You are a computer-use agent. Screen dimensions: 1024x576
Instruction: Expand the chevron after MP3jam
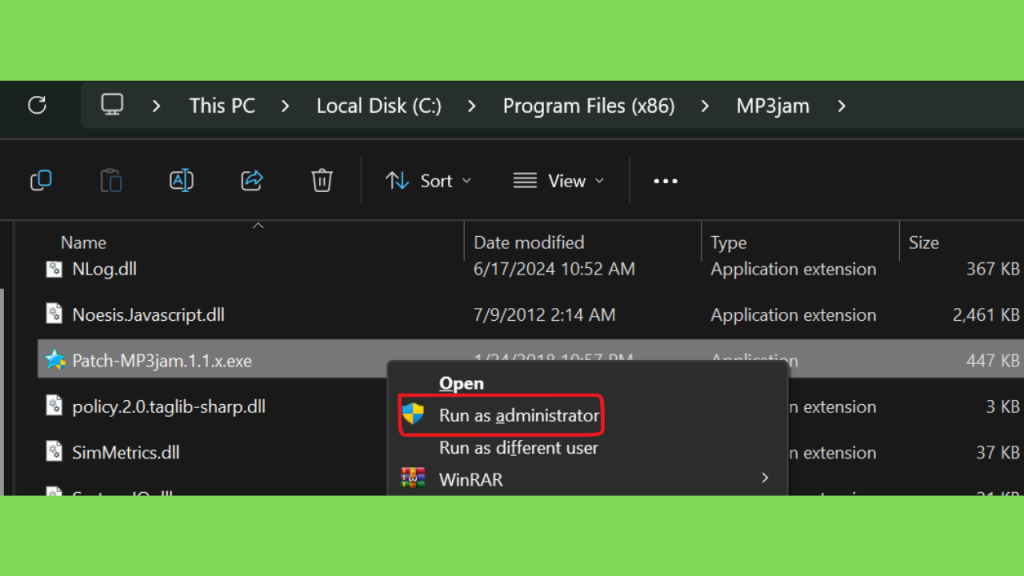pos(842,106)
